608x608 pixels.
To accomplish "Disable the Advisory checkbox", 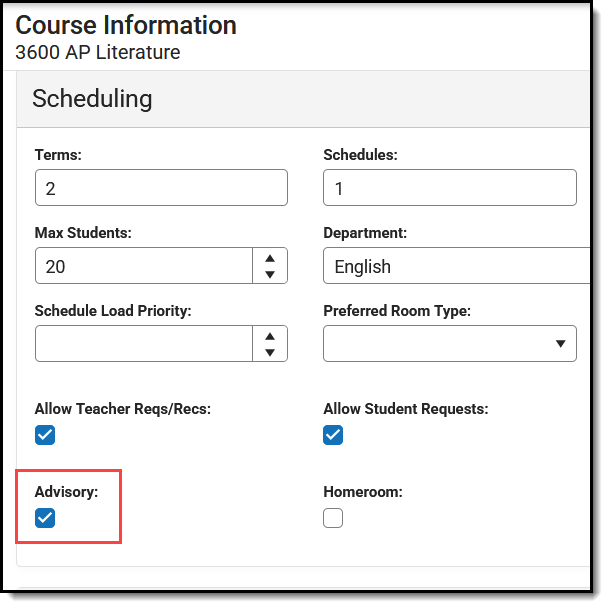I will [45, 518].
